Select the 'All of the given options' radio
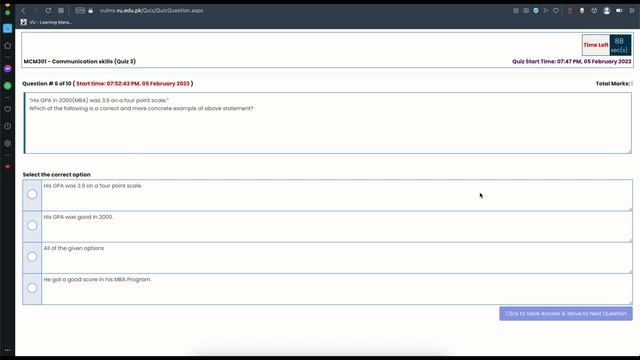Viewport: 640px width, 360px height. tap(32, 257)
